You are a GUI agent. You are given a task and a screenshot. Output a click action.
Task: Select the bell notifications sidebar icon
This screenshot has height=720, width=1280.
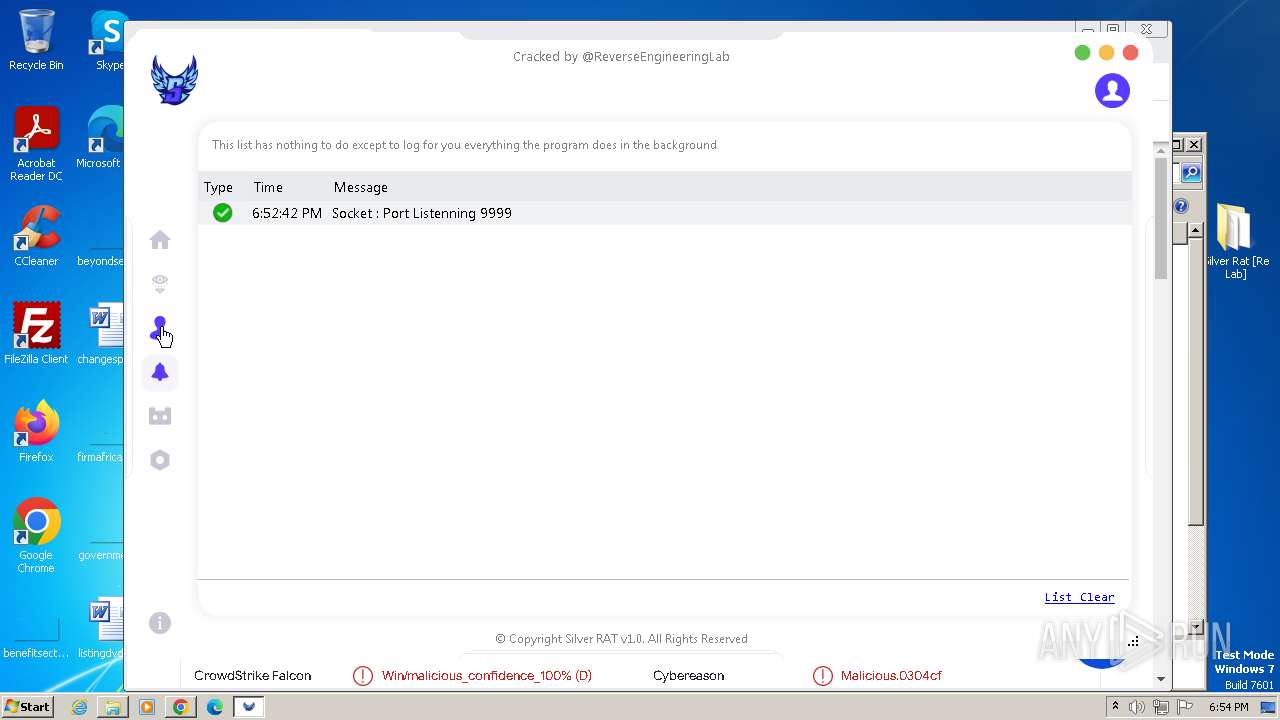[x=160, y=372]
